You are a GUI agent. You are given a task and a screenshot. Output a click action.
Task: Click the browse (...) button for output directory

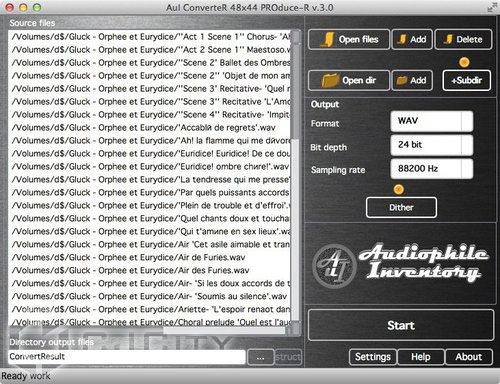click(260, 357)
